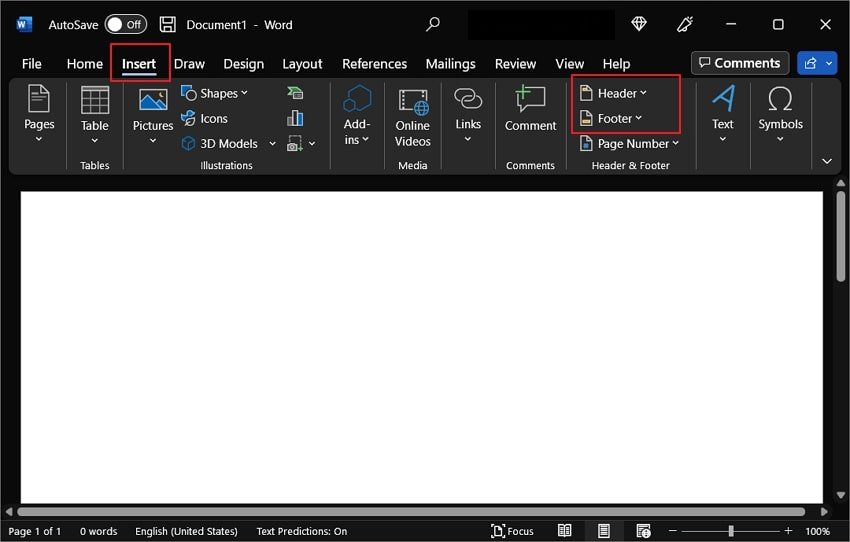Viewport: 850px width, 542px height.
Task: Switch to the Draw tab
Action: tap(189, 64)
